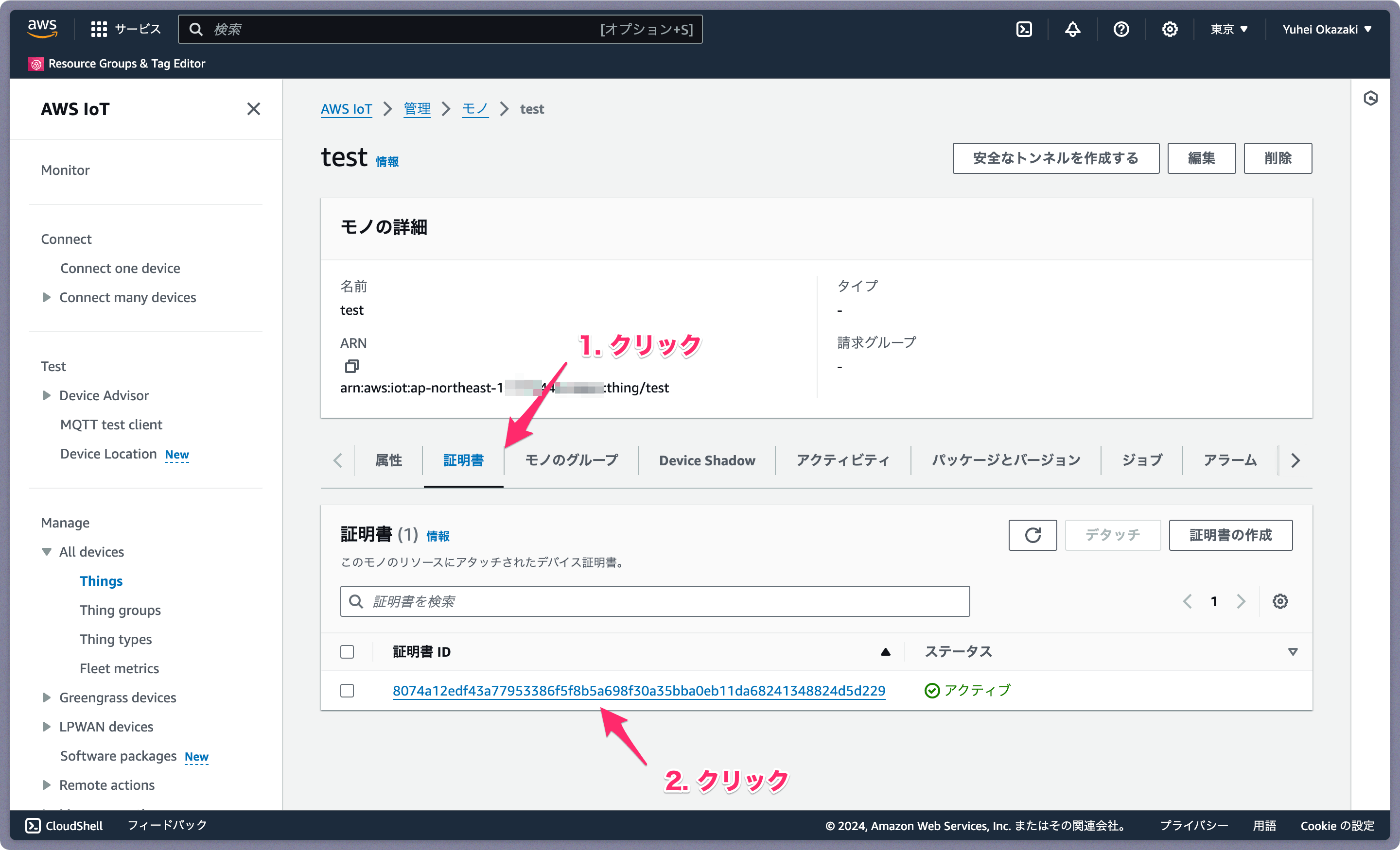Focus the top 検索 search box
The width and height of the screenshot is (1400, 850).
pyautogui.click(x=440, y=30)
